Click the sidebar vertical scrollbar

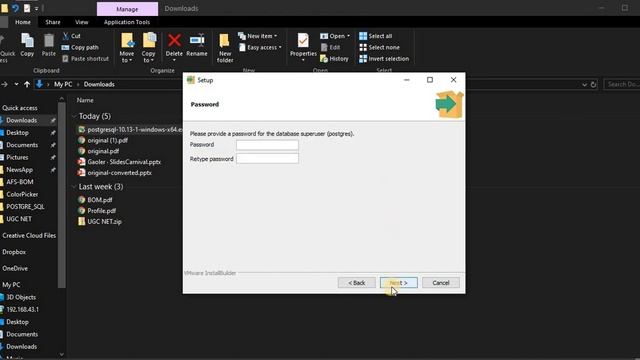click(62, 194)
